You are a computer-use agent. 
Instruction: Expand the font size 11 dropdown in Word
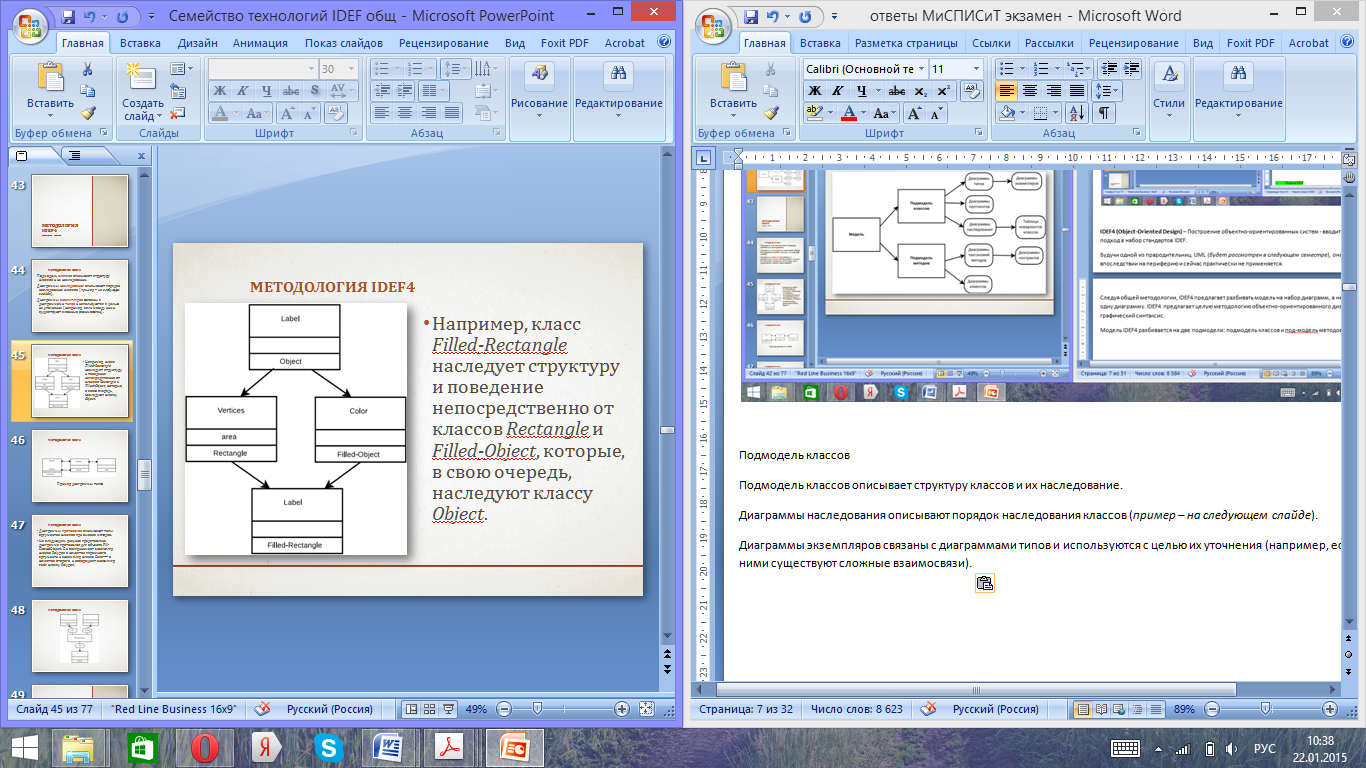coord(977,69)
